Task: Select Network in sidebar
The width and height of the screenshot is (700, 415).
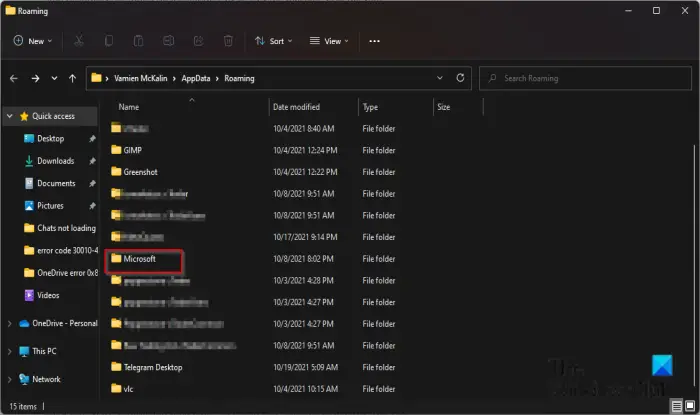Action: 46,379
